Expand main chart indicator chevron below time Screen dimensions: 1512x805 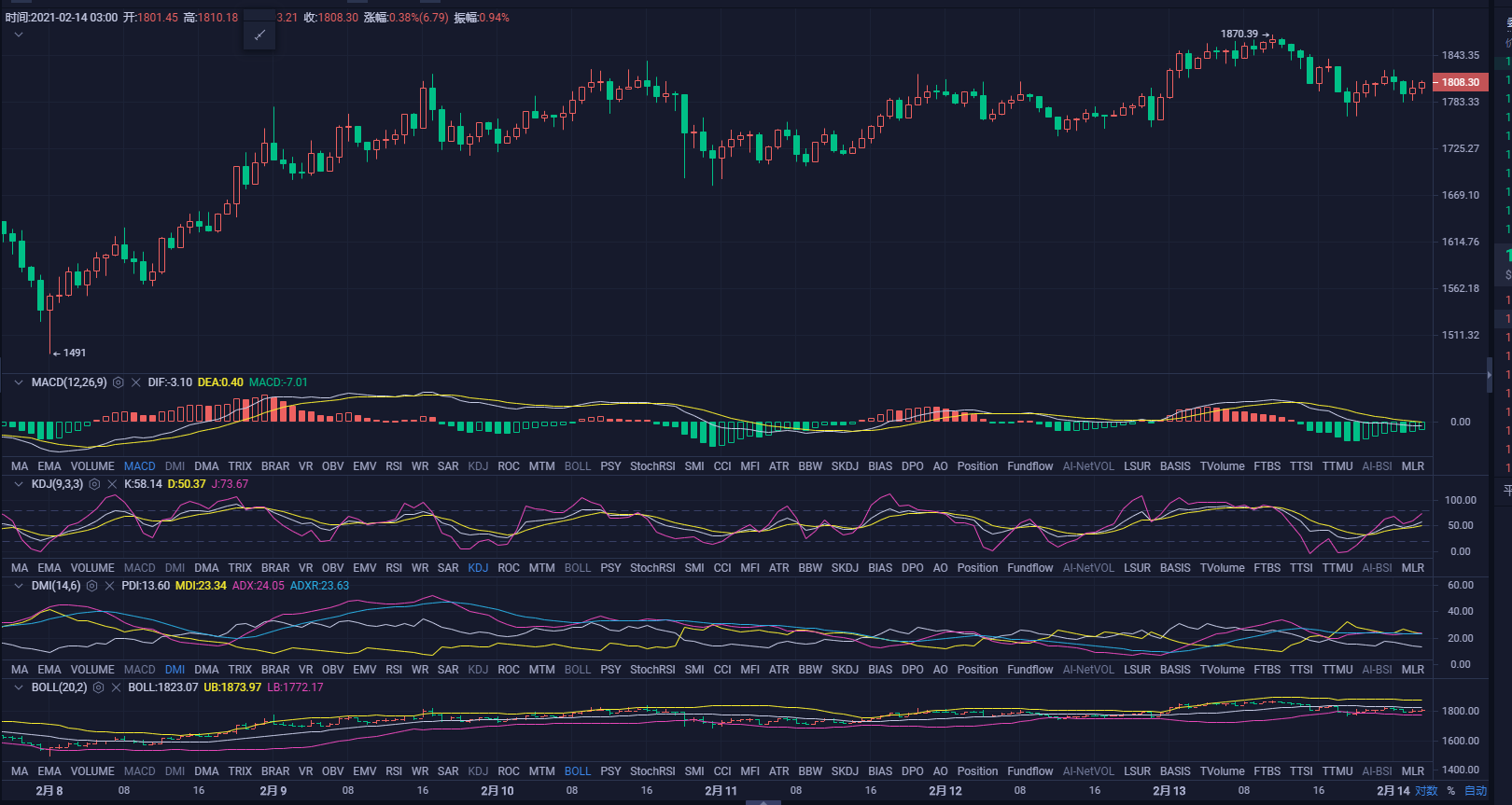(19, 35)
